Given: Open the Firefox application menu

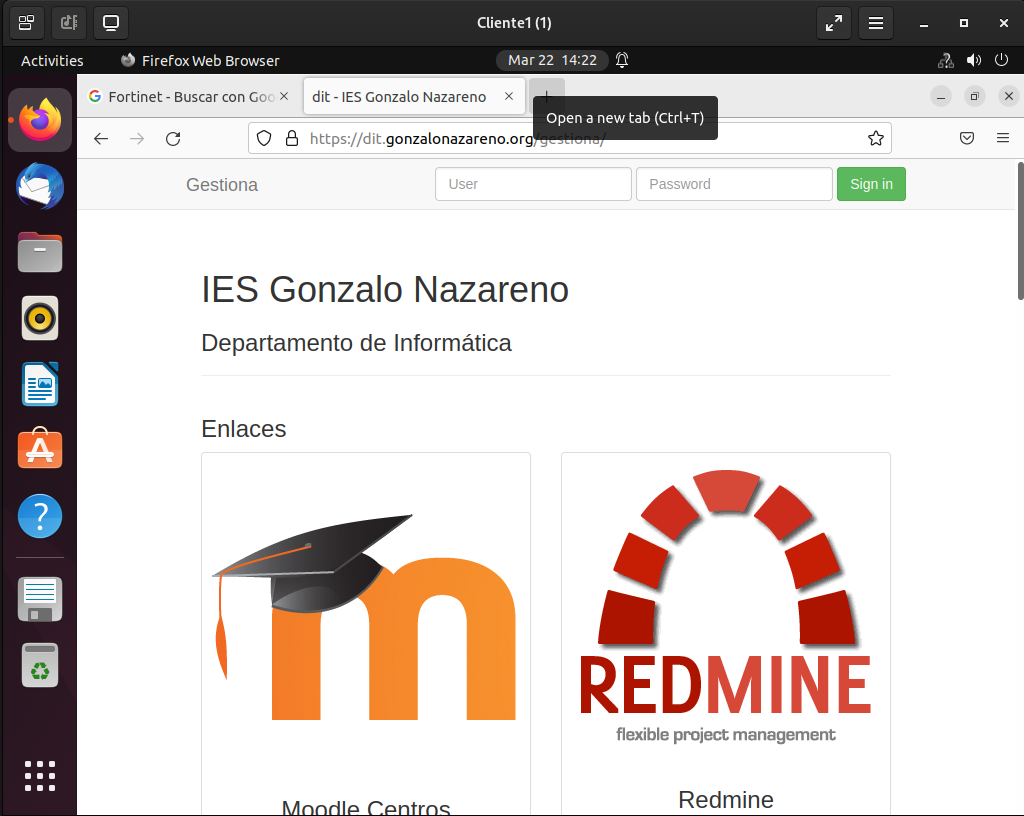Looking at the screenshot, I should coord(1003,138).
